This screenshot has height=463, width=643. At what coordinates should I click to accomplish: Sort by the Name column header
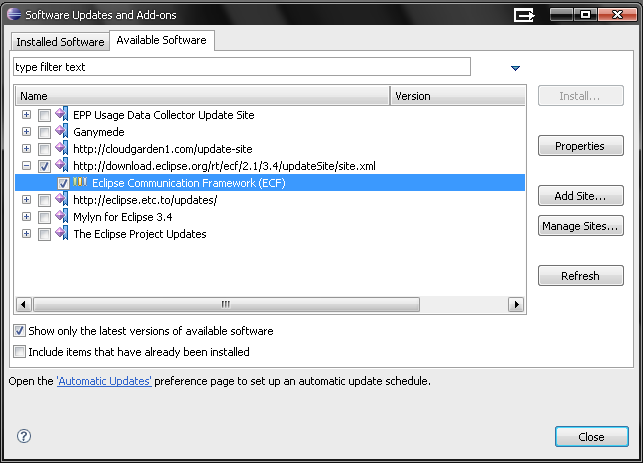pos(203,96)
